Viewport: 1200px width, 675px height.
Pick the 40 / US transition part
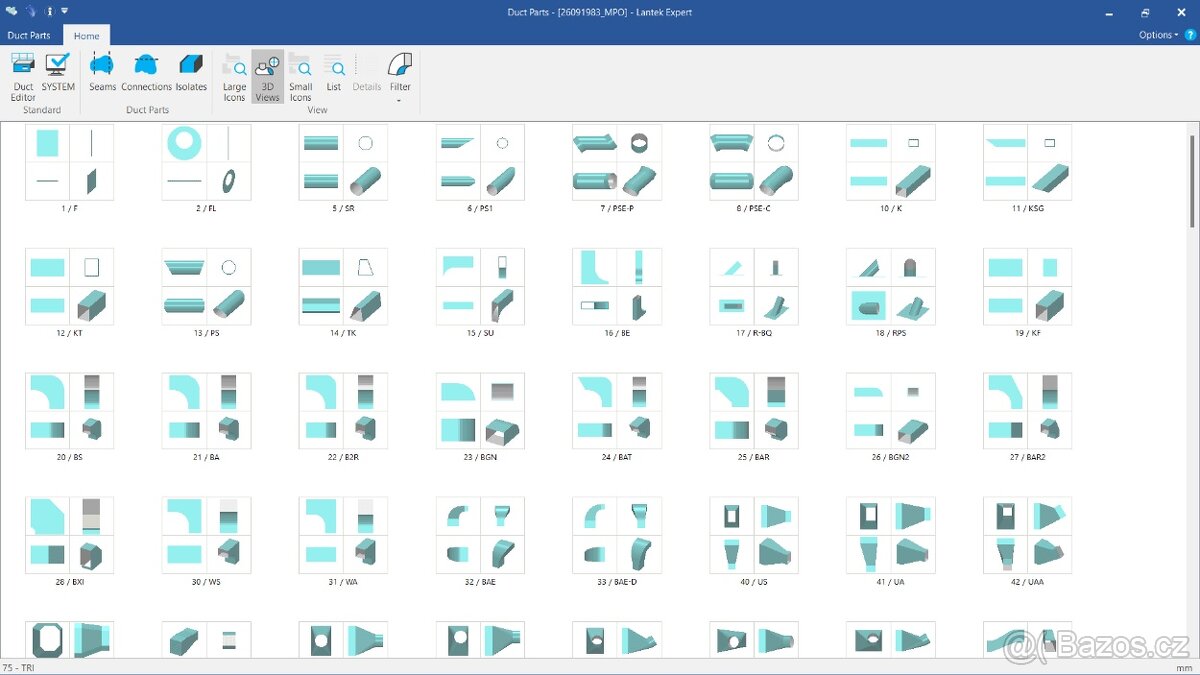[x=753, y=535]
